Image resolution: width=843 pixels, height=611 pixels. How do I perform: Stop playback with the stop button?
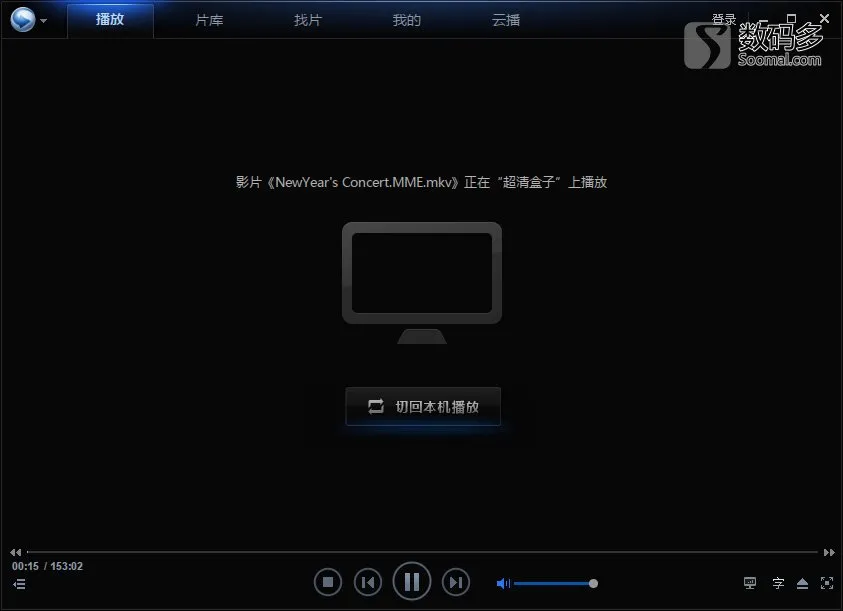coord(328,582)
